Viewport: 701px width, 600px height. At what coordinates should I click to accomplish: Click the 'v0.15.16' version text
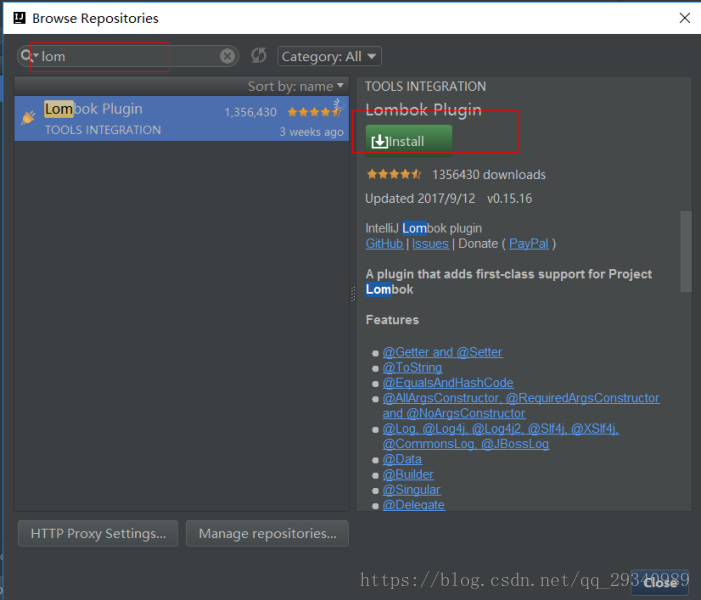point(510,199)
